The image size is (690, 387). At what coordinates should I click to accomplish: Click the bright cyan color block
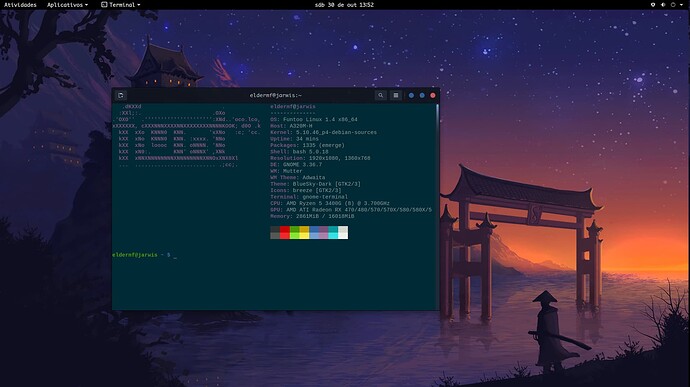tap(333, 236)
